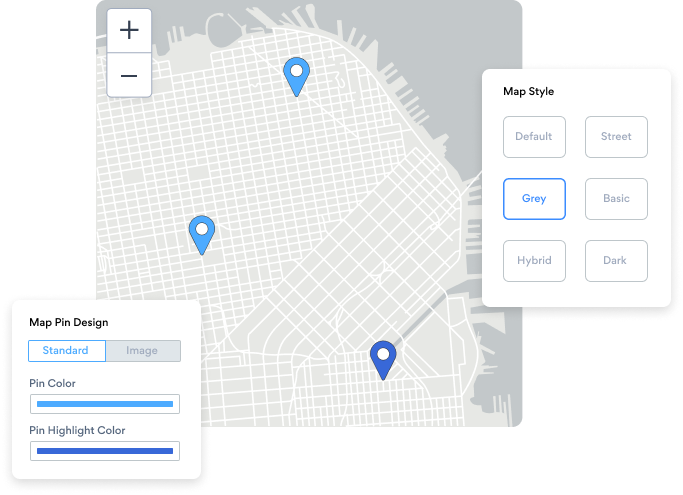683x495 pixels.
Task: Click the Pin Color label text
Action: (52, 383)
